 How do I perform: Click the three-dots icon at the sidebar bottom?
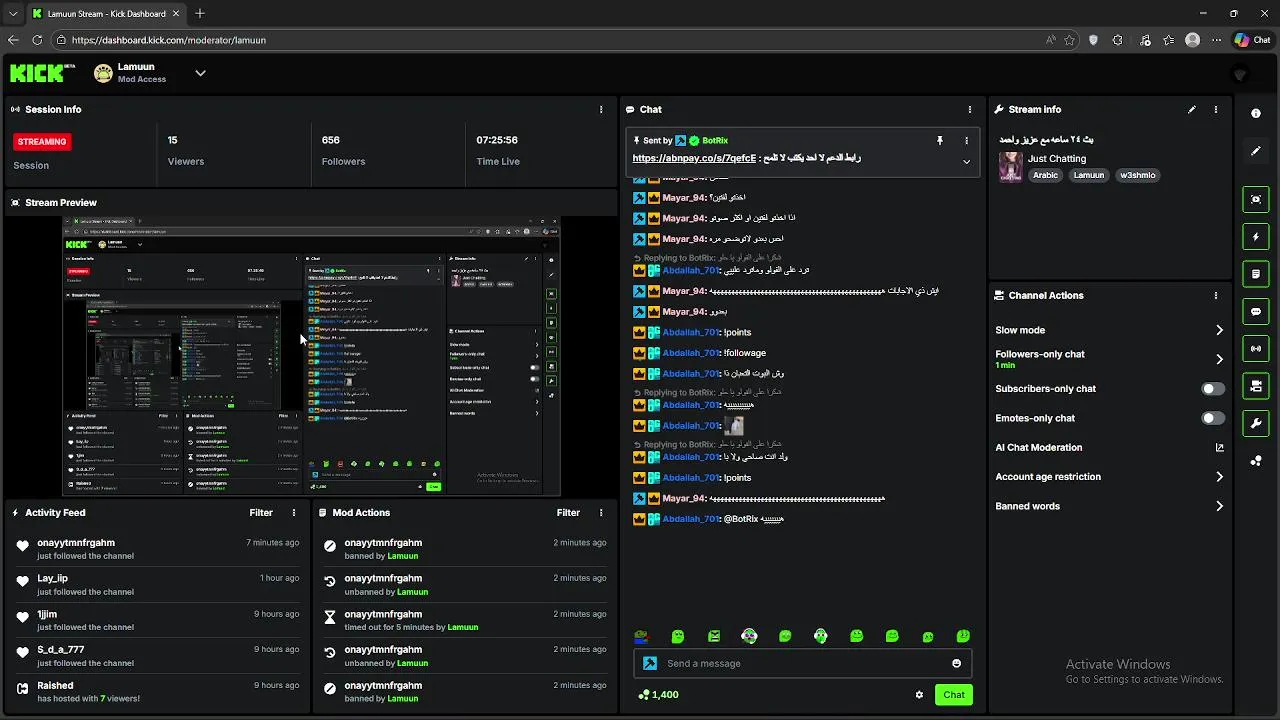pos(1256,461)
